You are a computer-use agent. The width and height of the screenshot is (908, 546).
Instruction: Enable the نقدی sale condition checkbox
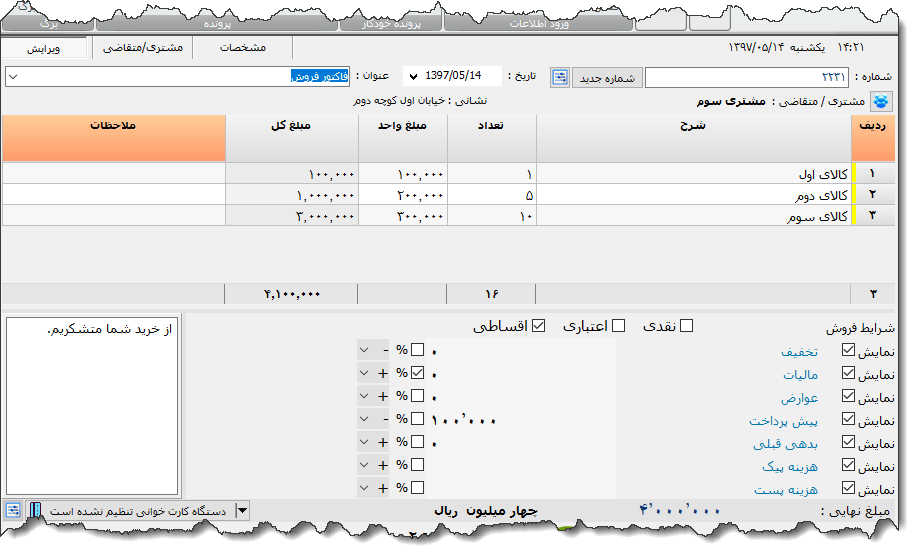click(686, 326)
